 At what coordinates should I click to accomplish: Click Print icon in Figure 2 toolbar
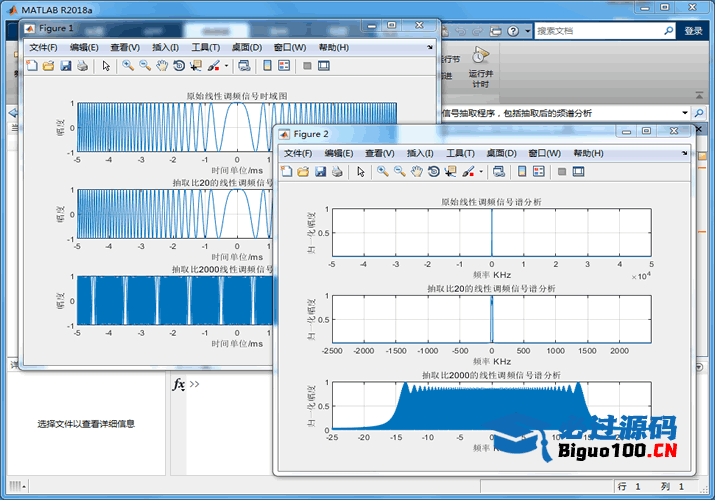pyautogui.click(x=337, y=171)
